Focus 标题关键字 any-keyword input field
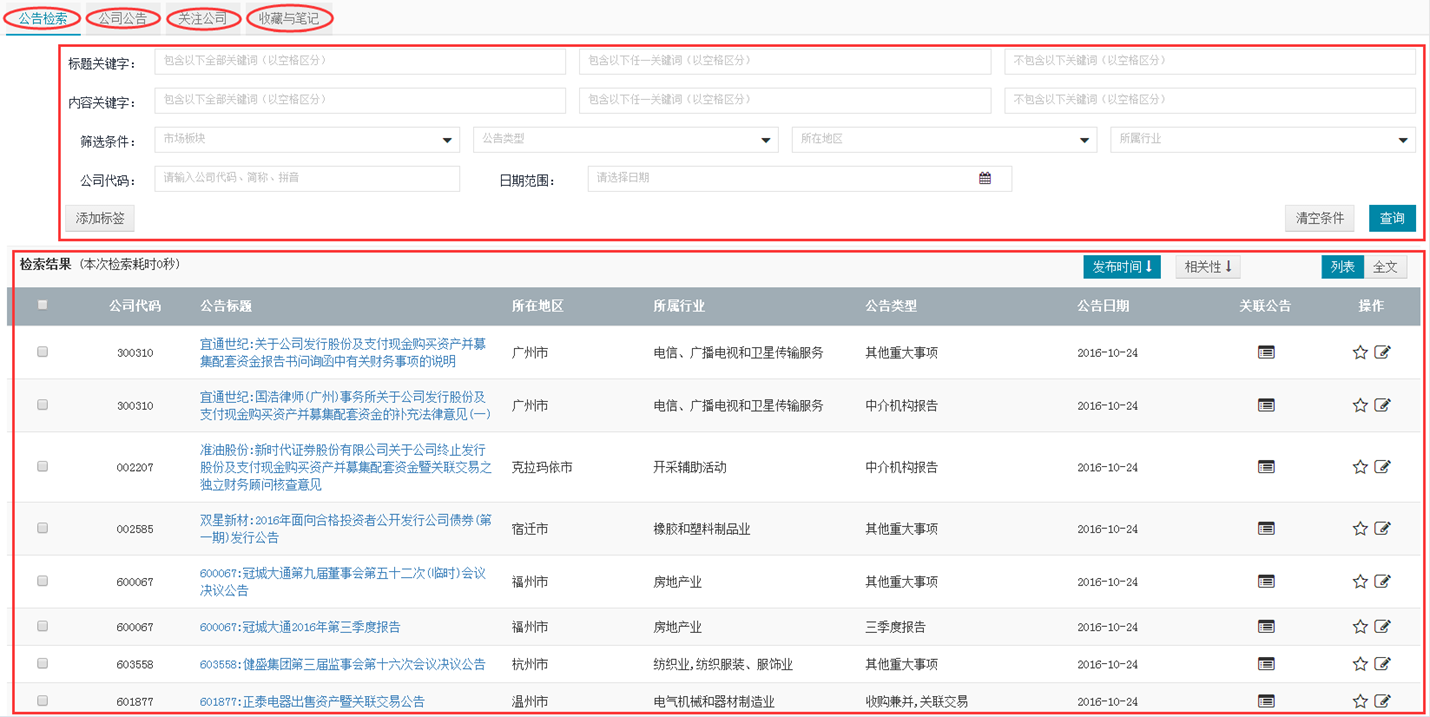This screenshot has height=717, width=1430. 785,61
